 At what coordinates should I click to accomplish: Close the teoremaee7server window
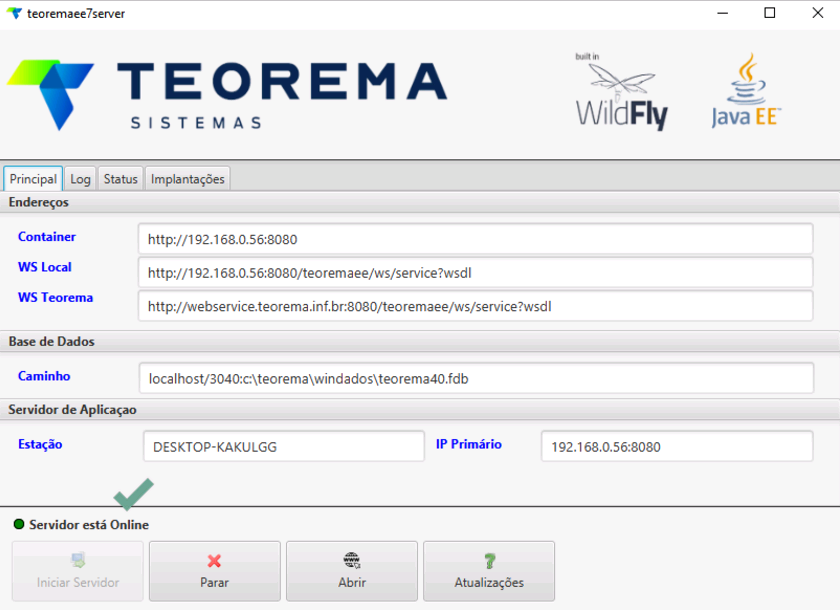click(x=818, y=13)
